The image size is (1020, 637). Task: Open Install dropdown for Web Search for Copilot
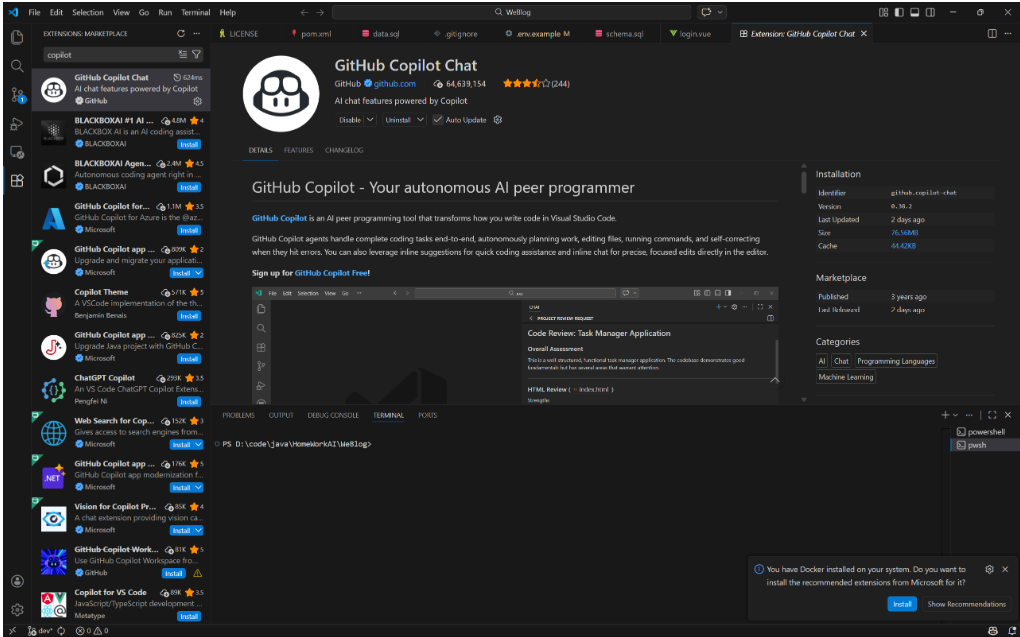[199, 445]
